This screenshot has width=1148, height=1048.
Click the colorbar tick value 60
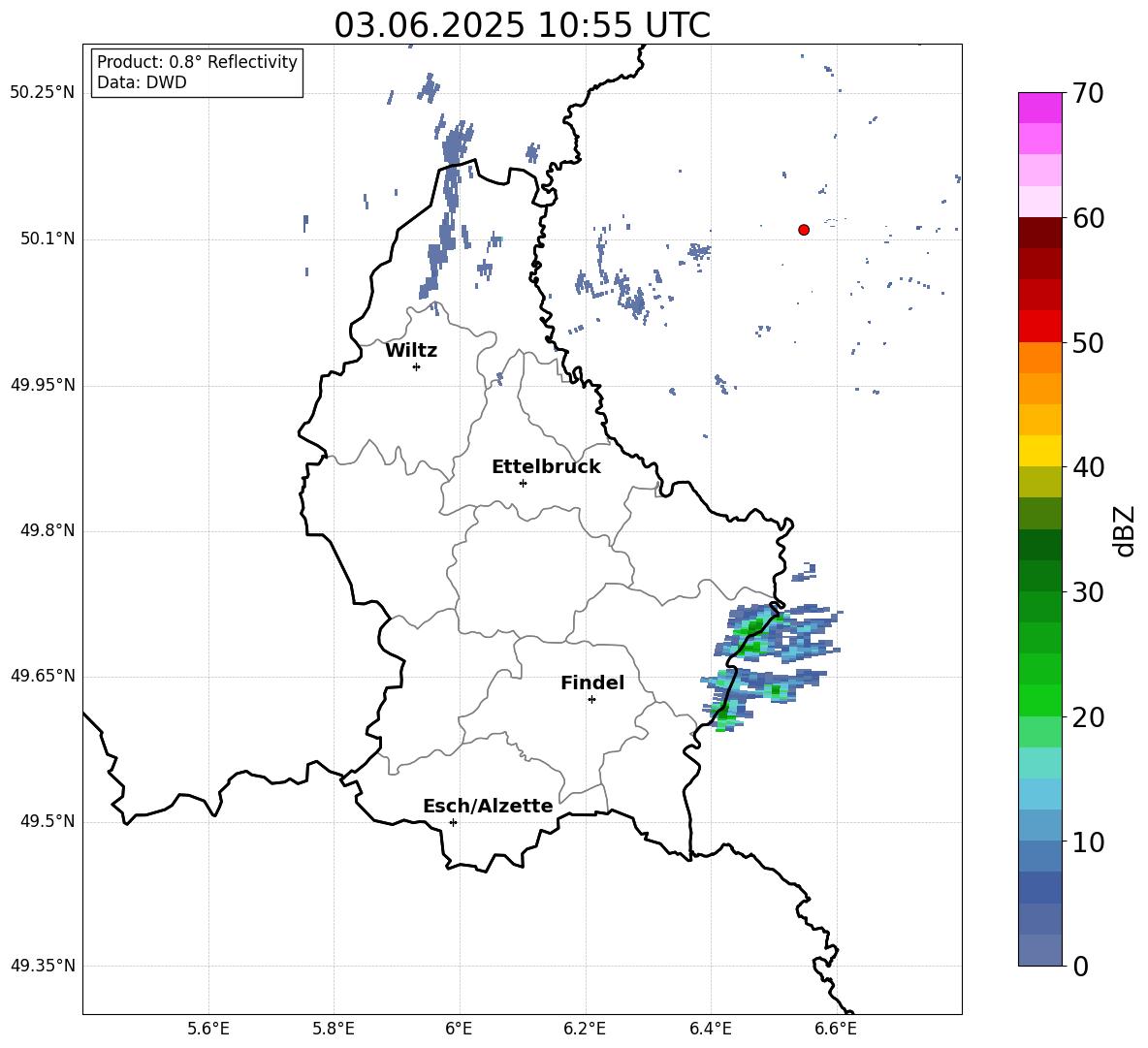[x=1089, y=218]
